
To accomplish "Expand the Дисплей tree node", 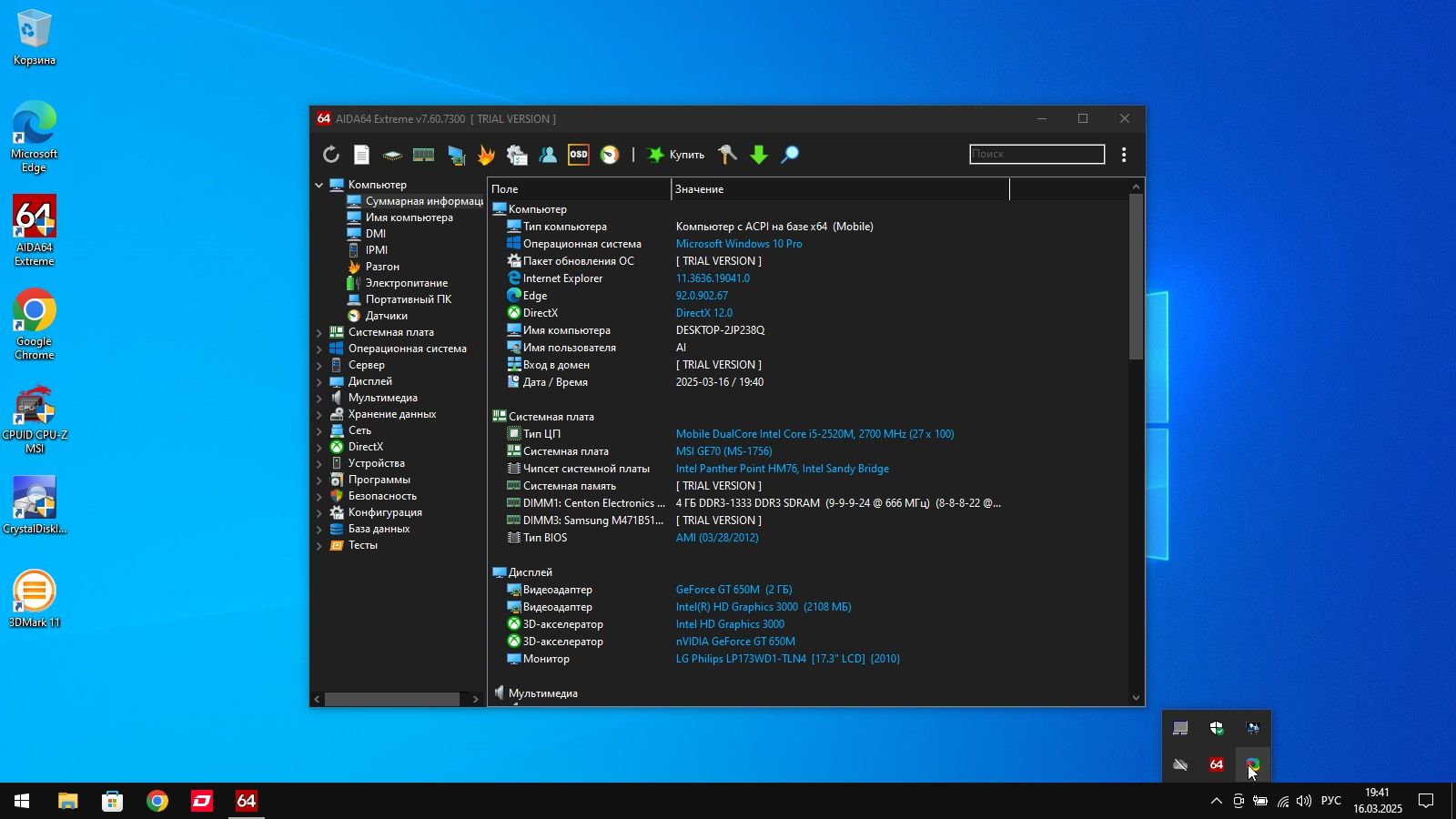I will tap(319, 381).
